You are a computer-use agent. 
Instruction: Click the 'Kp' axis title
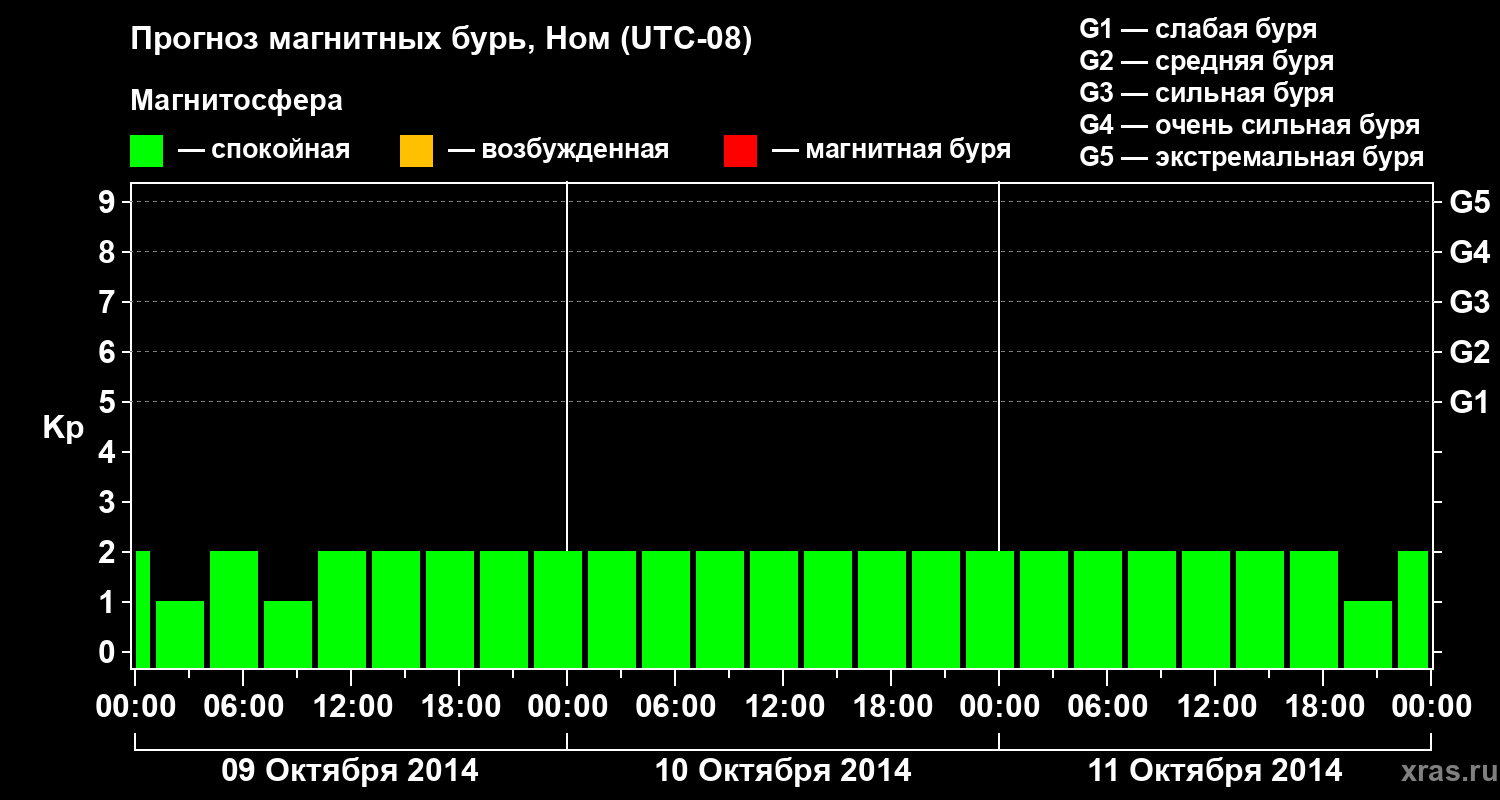[63, 428]
